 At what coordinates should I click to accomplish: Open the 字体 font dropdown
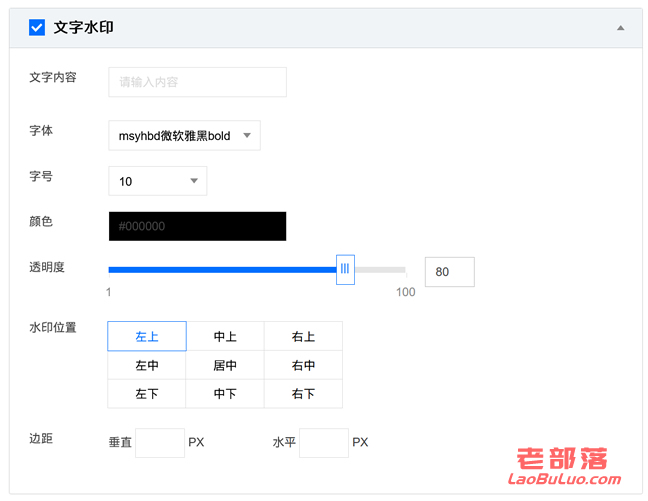click(x=184, y=135)
